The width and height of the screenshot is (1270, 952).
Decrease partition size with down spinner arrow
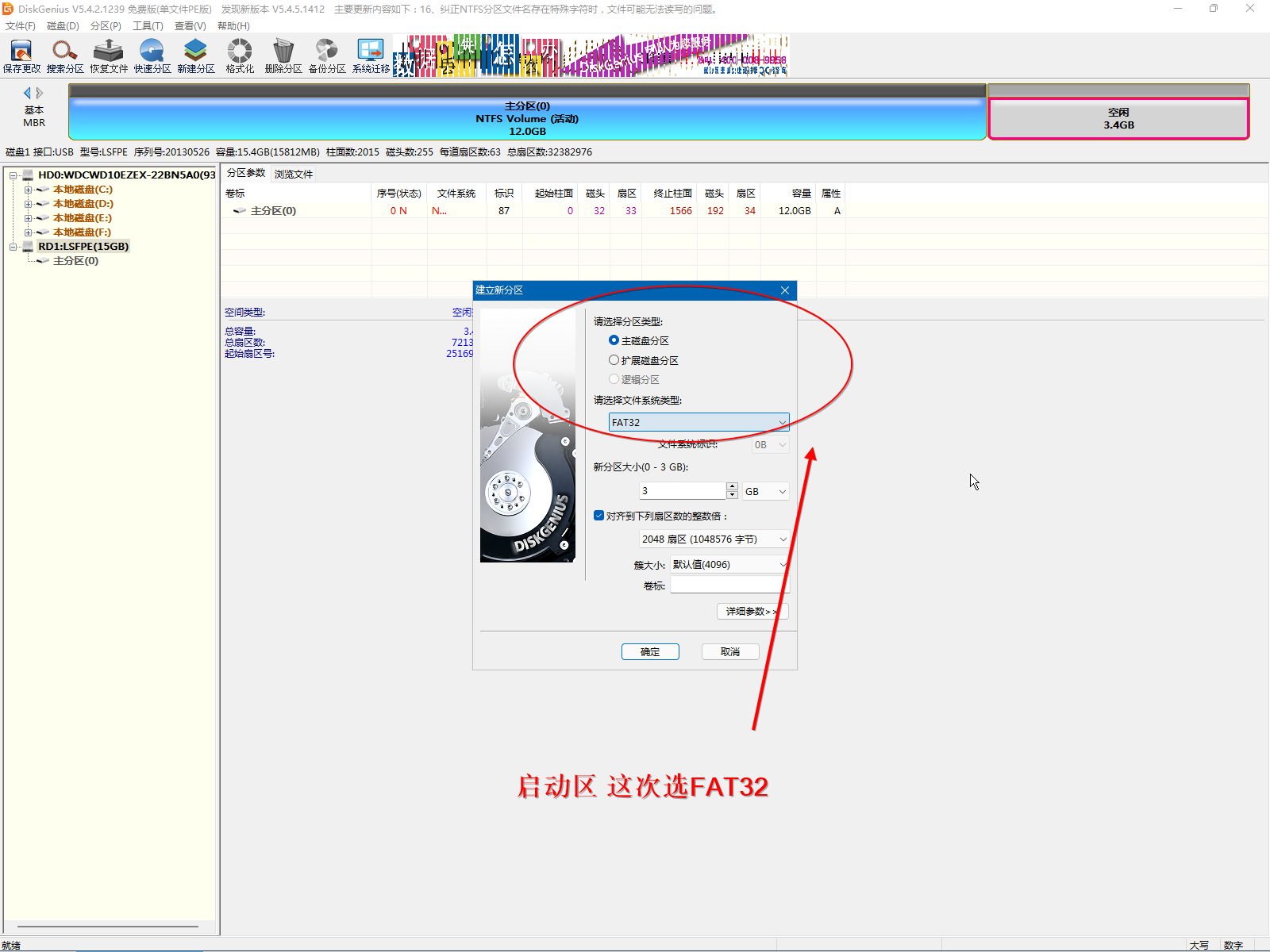coord(732,495)
